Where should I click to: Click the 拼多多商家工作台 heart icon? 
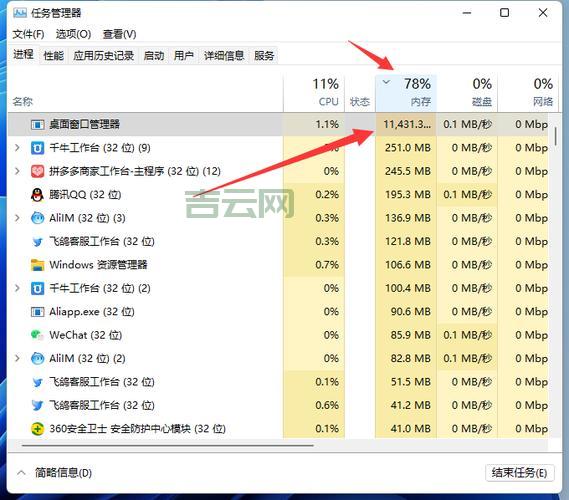37,171
